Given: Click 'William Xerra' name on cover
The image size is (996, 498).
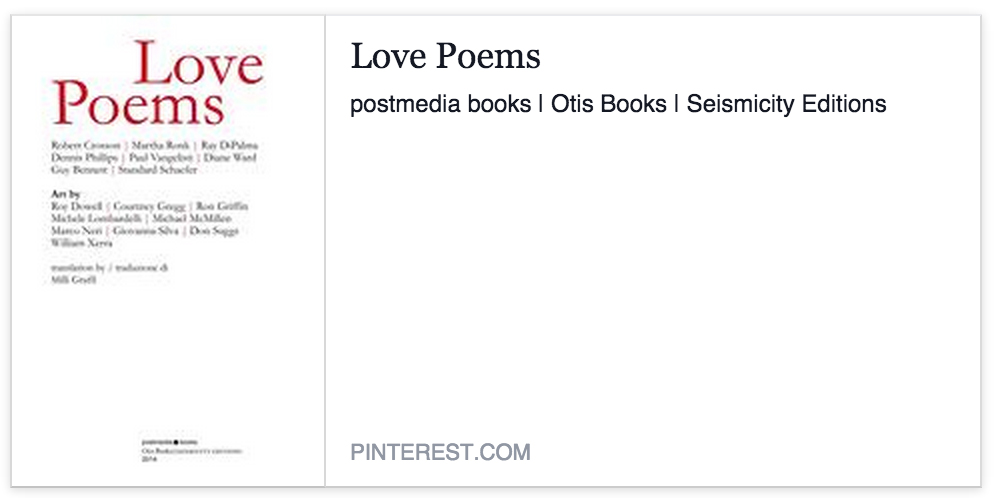Looking at the screenshot, I should click(x=81, y=243).
